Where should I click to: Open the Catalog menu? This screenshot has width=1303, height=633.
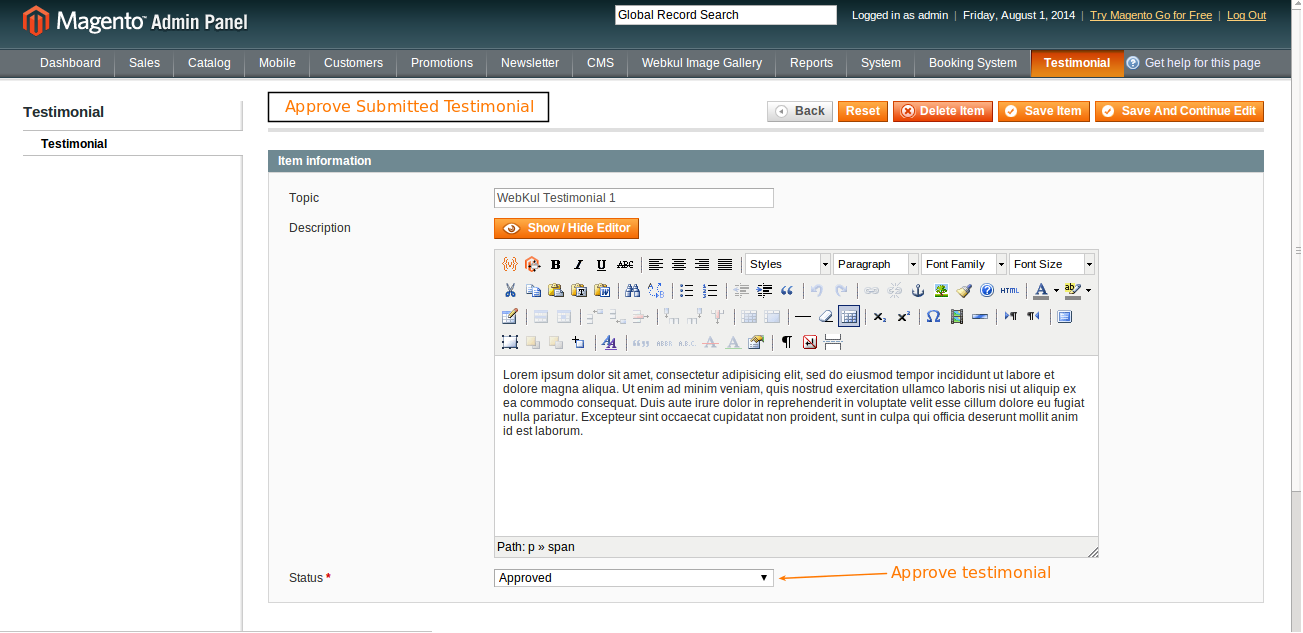tap(209, 63)
